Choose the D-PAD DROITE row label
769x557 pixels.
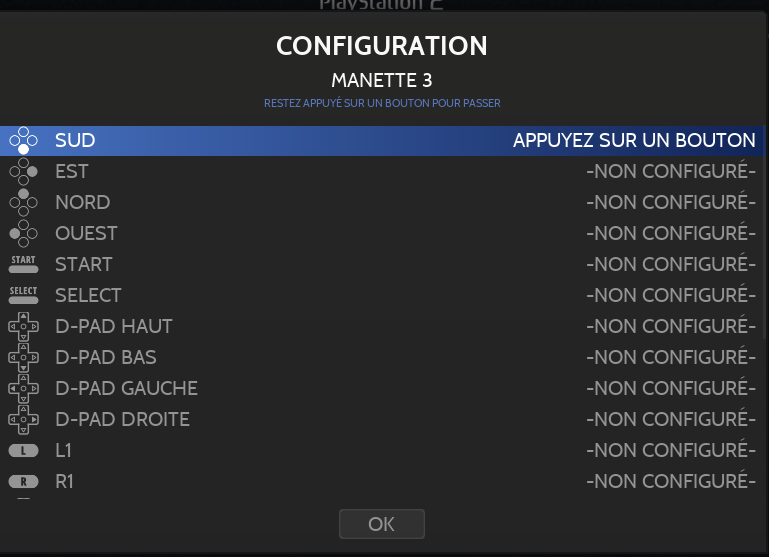point(122,420)
